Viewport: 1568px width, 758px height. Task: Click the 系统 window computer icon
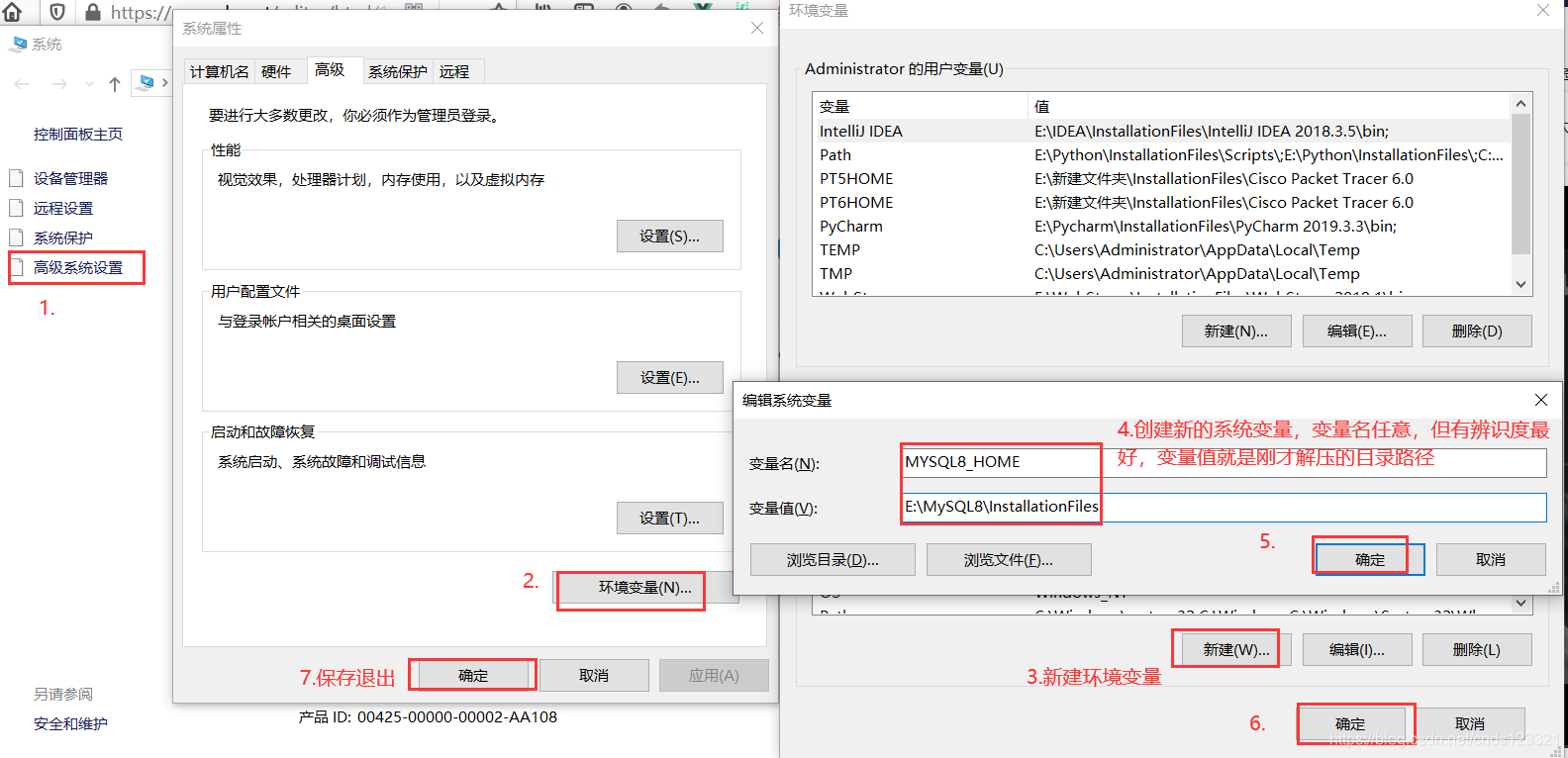click(x=19, y=45)
